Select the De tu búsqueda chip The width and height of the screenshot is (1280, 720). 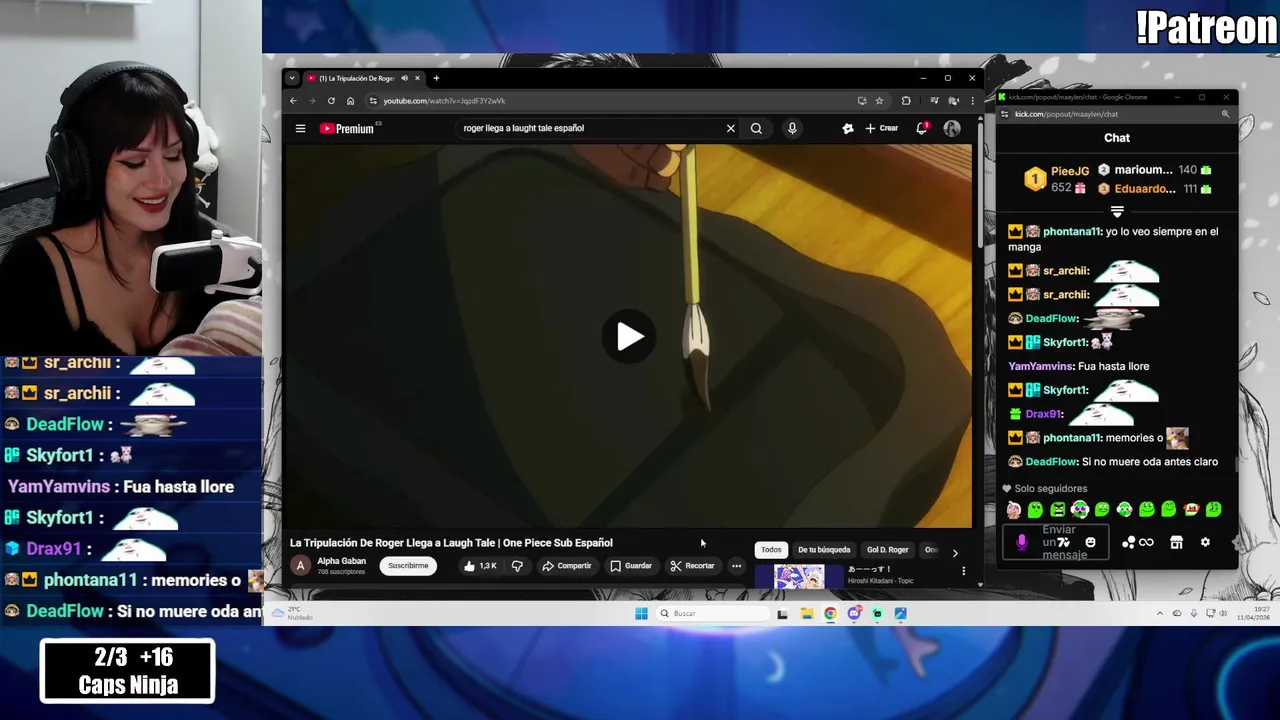[x=824, y=550]
